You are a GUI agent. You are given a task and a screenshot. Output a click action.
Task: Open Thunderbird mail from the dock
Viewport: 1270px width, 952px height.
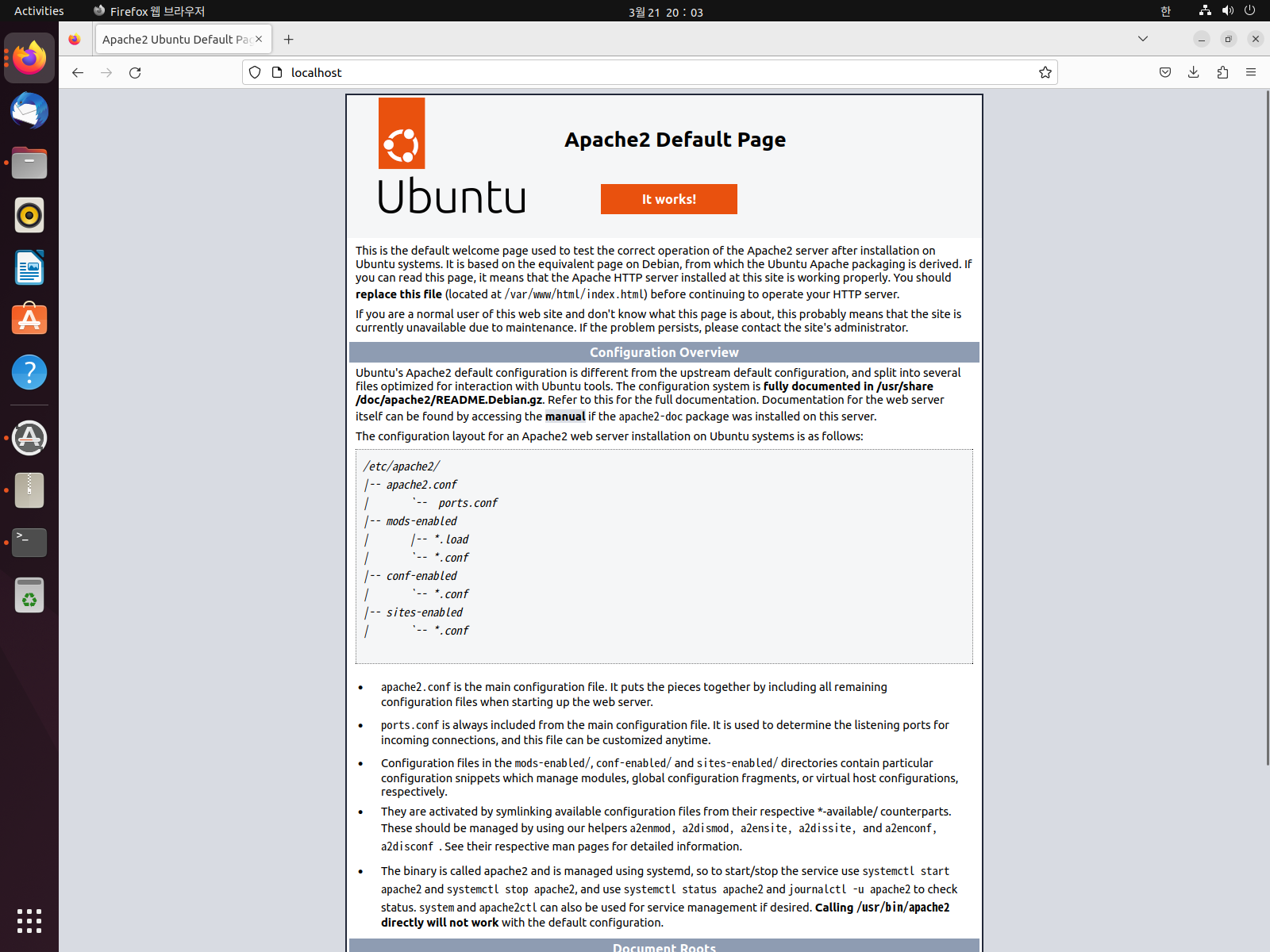click(29, 110)
